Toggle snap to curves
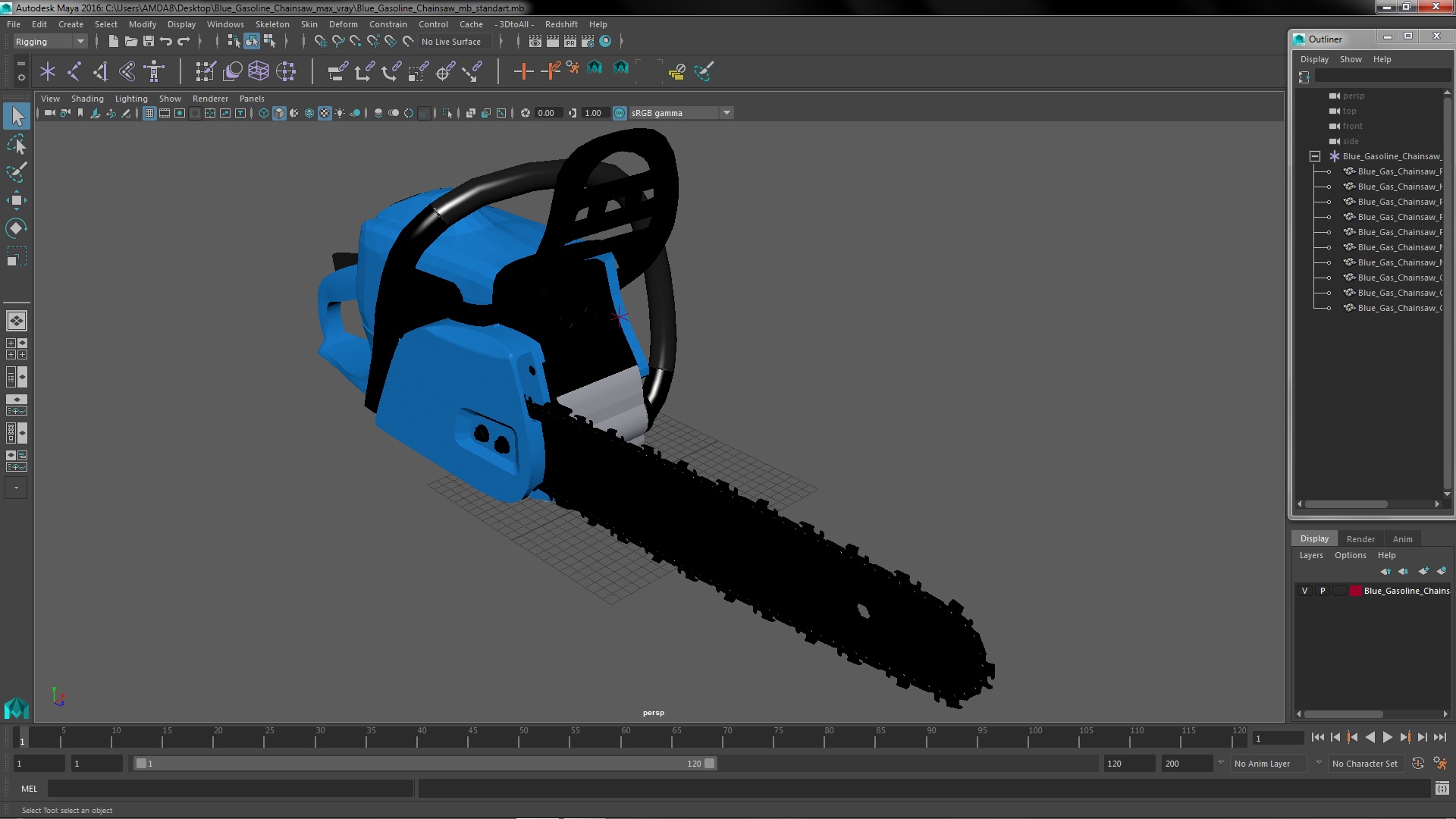Image resolution: width=1456 pixels, height=819 pixels. (x=337, y=42)
